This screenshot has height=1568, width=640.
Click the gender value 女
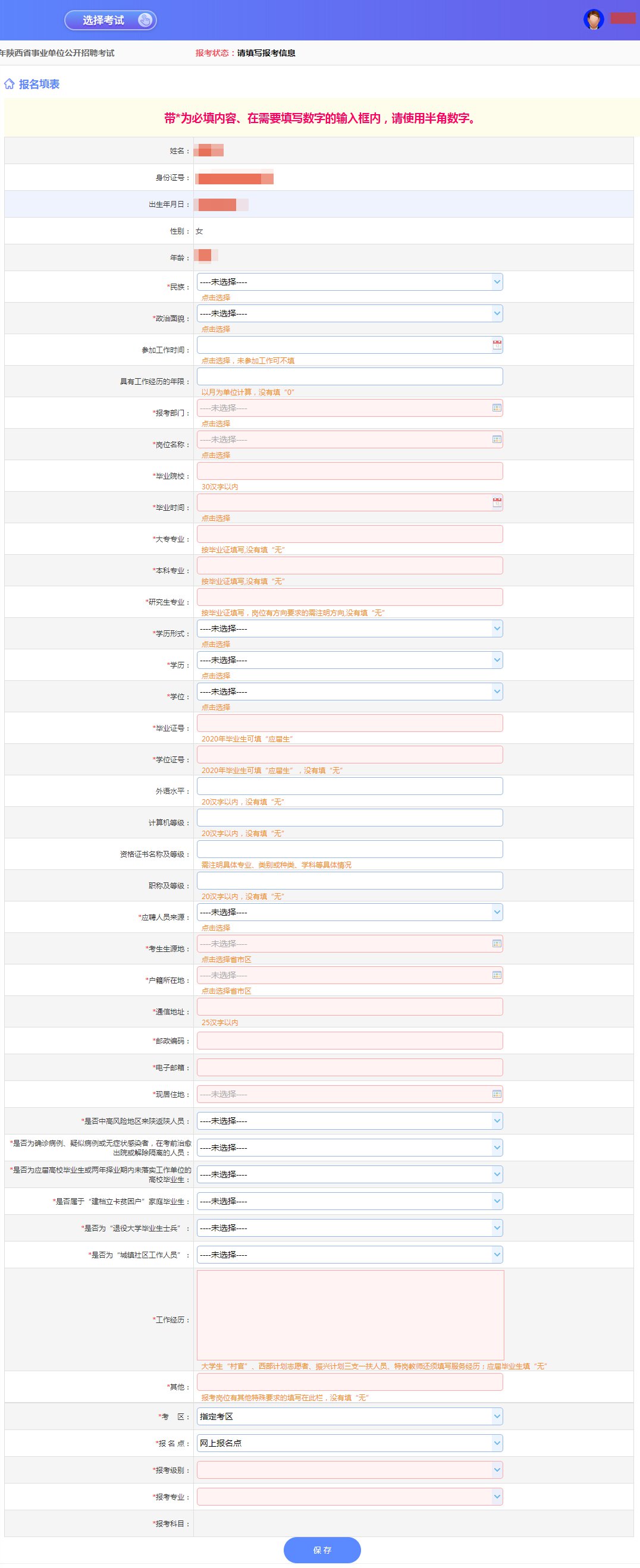[199, 231]
